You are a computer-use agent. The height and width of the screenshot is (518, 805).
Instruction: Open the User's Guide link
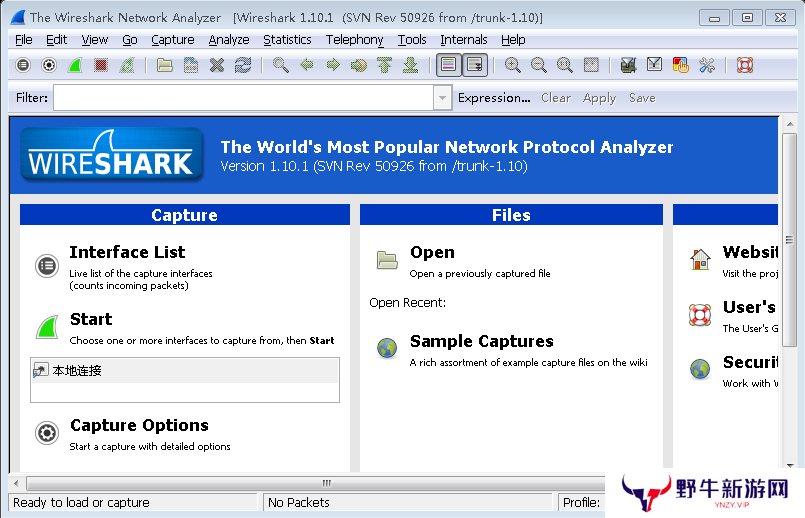pos(749,307)
